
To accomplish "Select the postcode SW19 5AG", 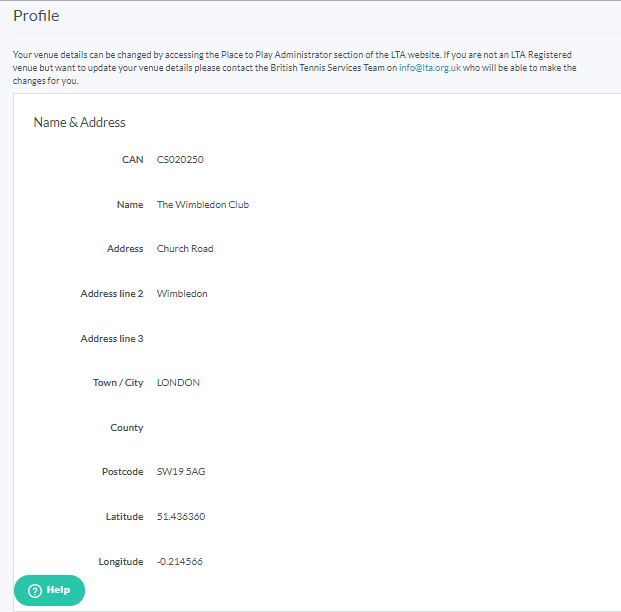I will click(x=181, y=472).
